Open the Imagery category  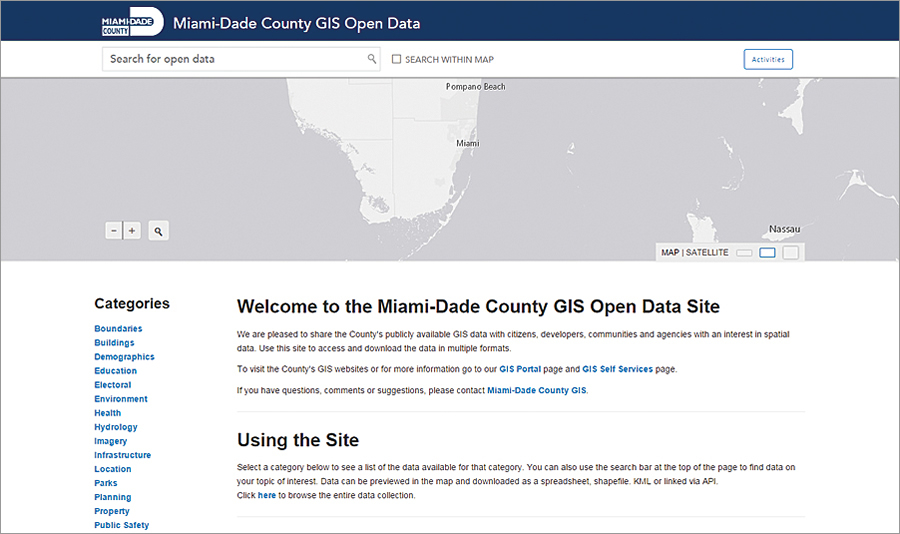[111, 441]
